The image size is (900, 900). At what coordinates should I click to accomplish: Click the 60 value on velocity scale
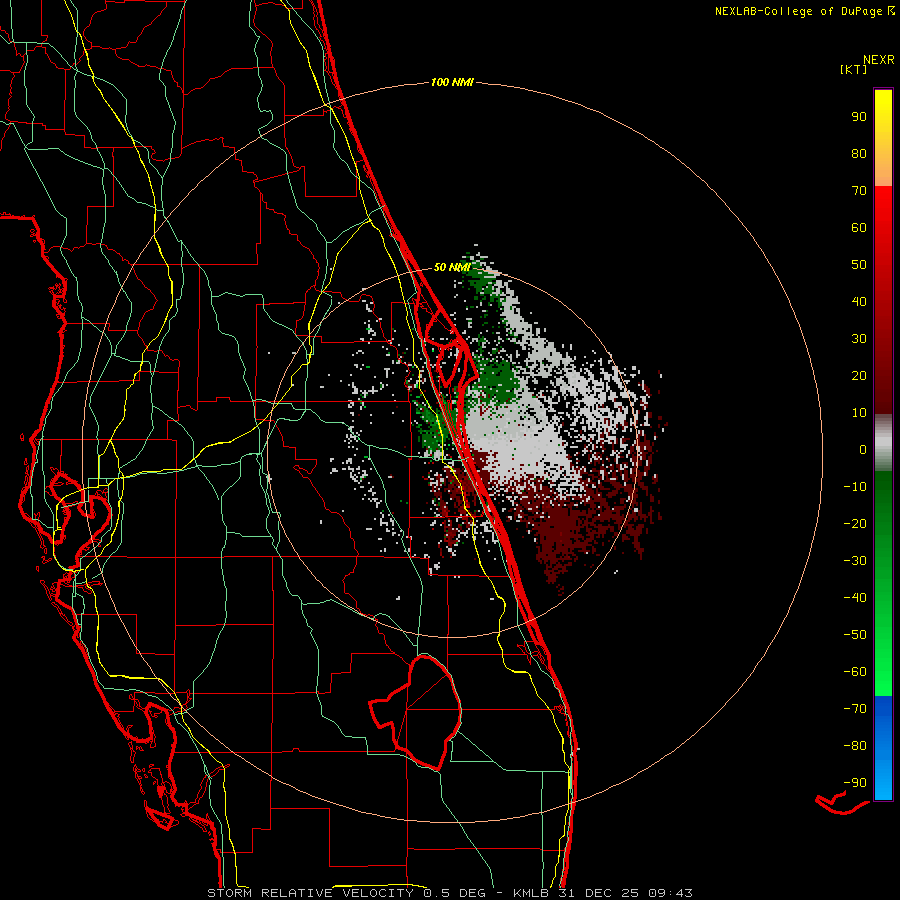point(859,228)
